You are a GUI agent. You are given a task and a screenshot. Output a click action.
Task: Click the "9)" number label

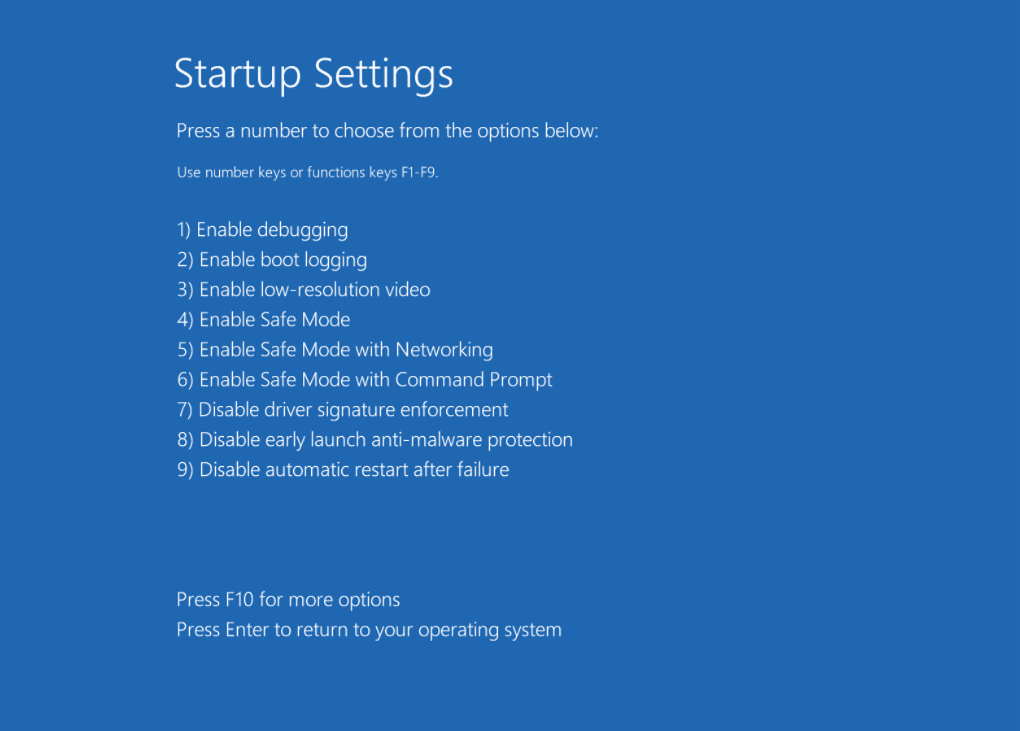click(x=183, y=469)
